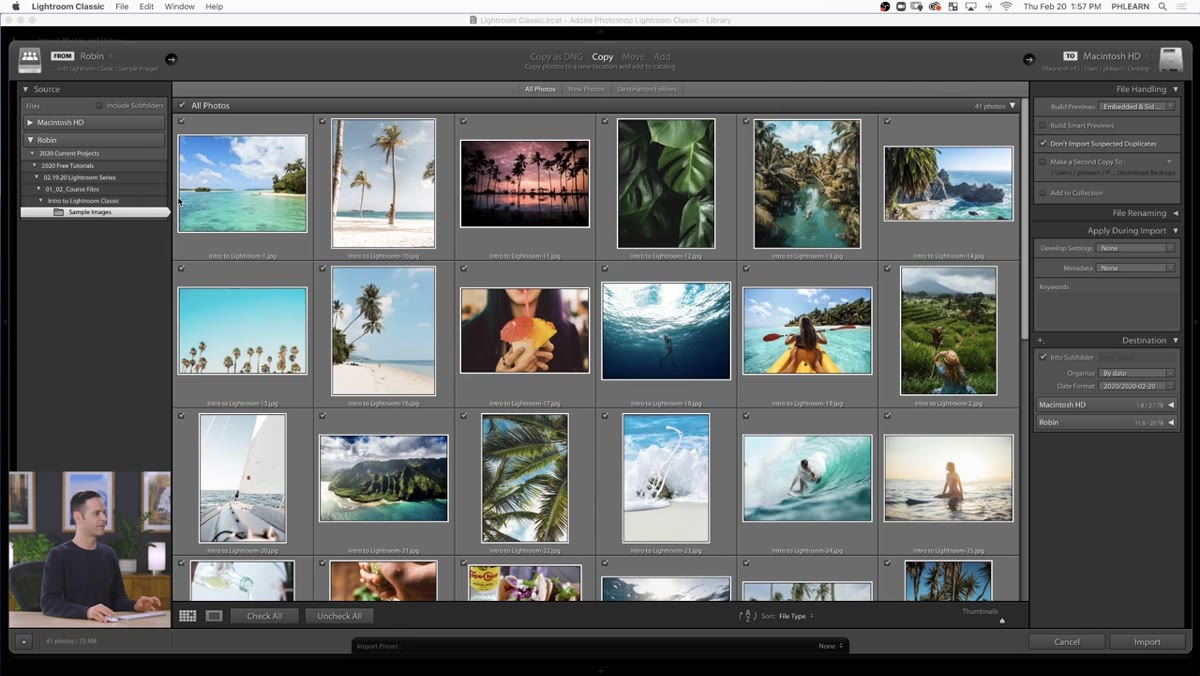The height and width of the screenshot is (676, 1200).
Task: Open the Develop Settings dropdown
Action: 1135,248
